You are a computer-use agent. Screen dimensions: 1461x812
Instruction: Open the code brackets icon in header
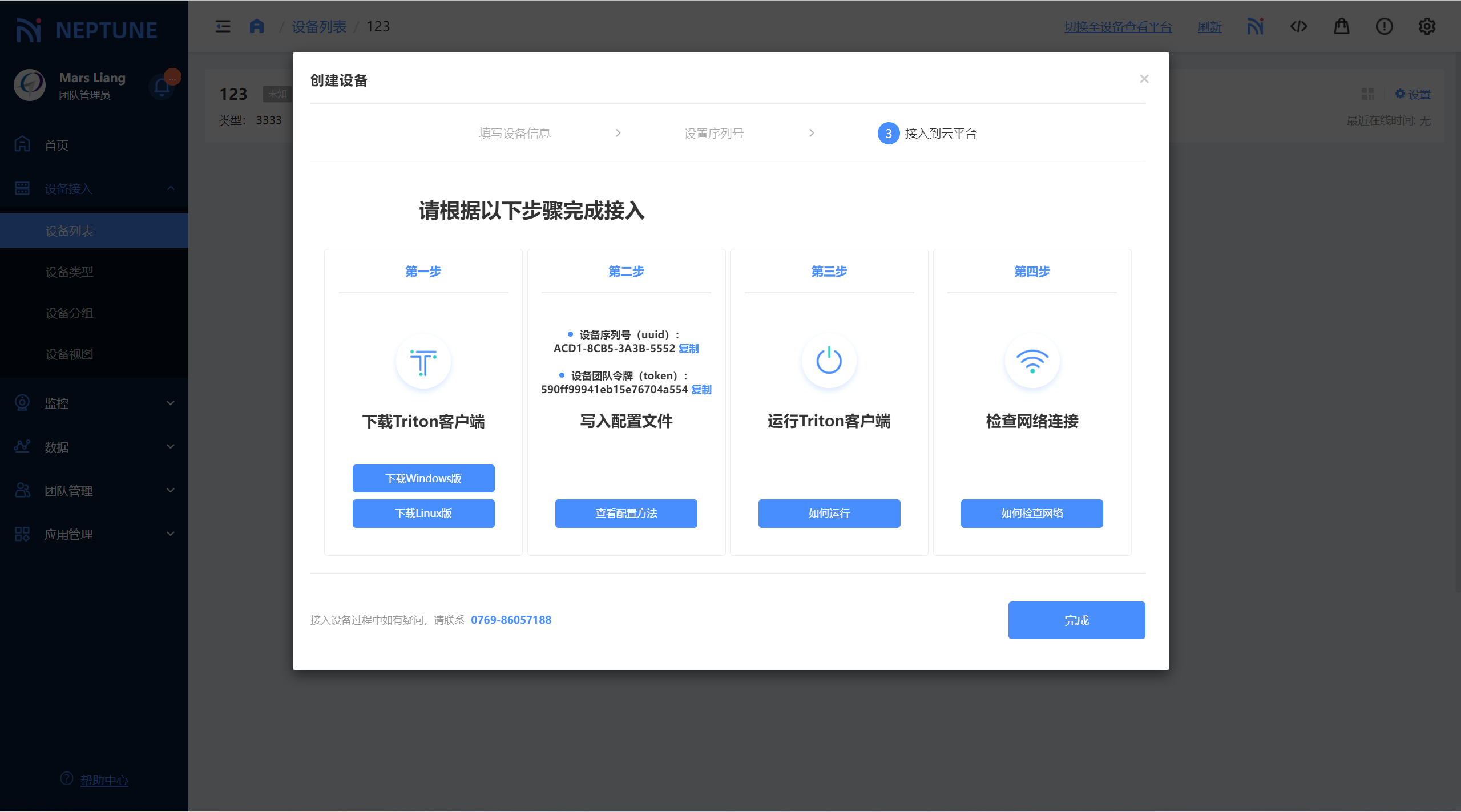(1298, 26)
